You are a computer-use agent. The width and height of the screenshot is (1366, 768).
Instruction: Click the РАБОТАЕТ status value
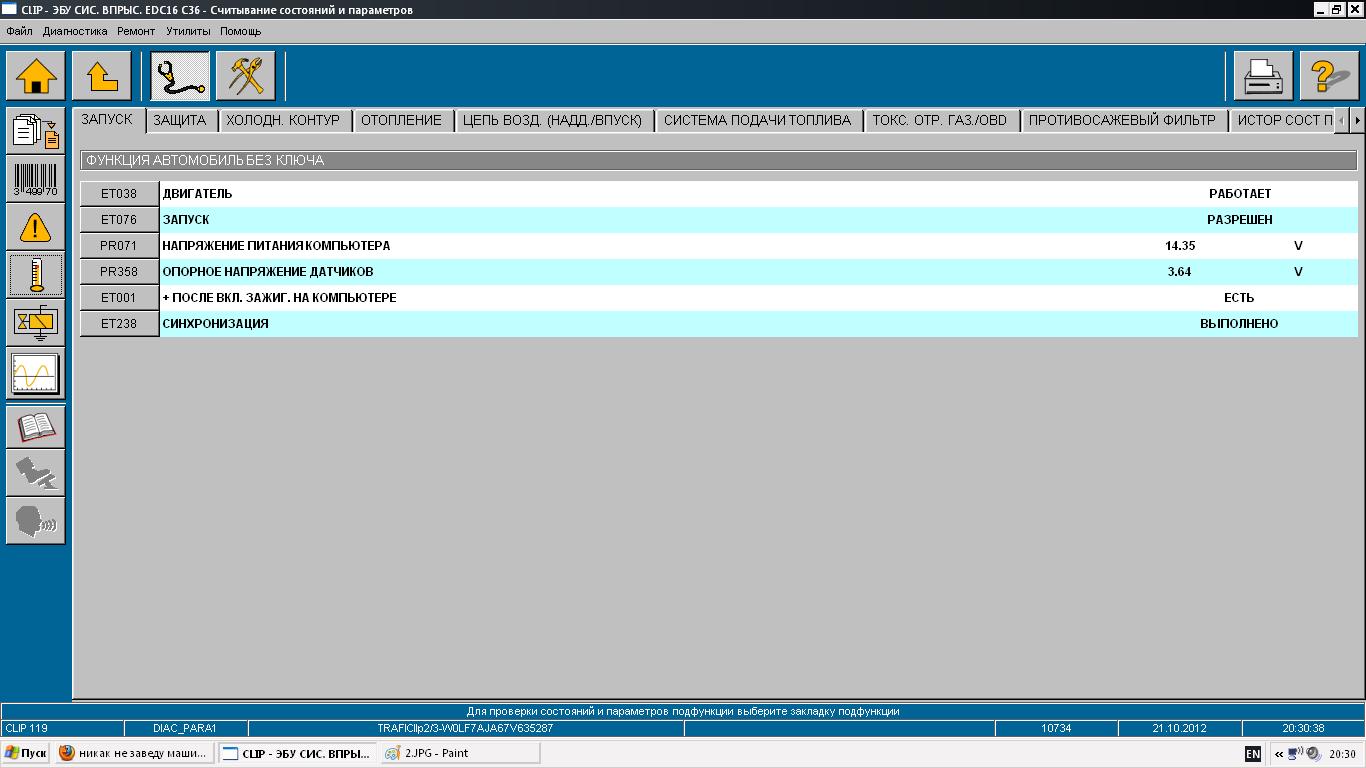tap(1240, 194)
